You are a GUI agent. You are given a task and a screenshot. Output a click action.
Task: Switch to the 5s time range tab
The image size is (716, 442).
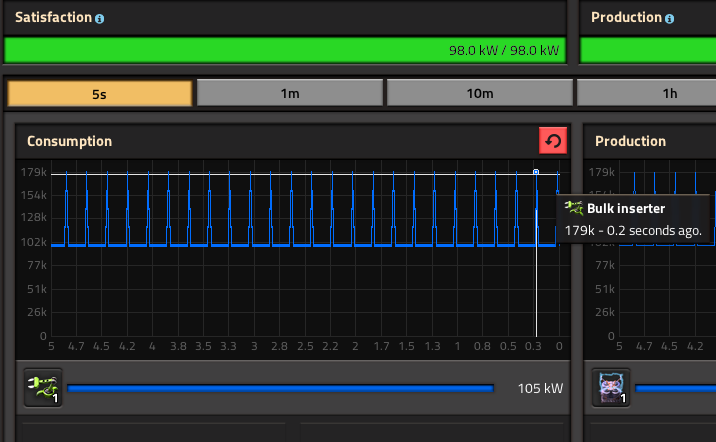point(100,94)
